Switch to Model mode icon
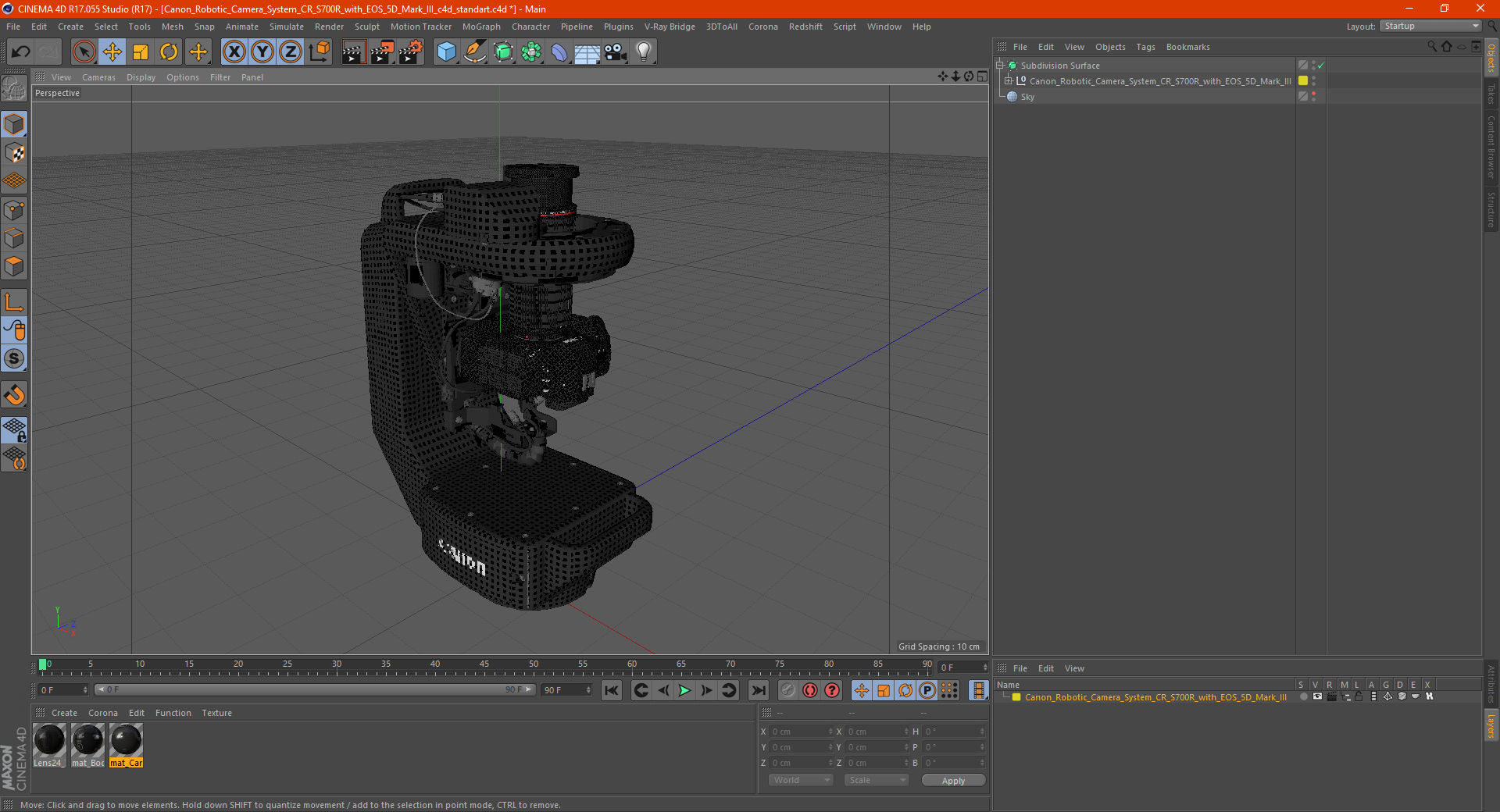 pyautogui.click(x=14, y=125)
